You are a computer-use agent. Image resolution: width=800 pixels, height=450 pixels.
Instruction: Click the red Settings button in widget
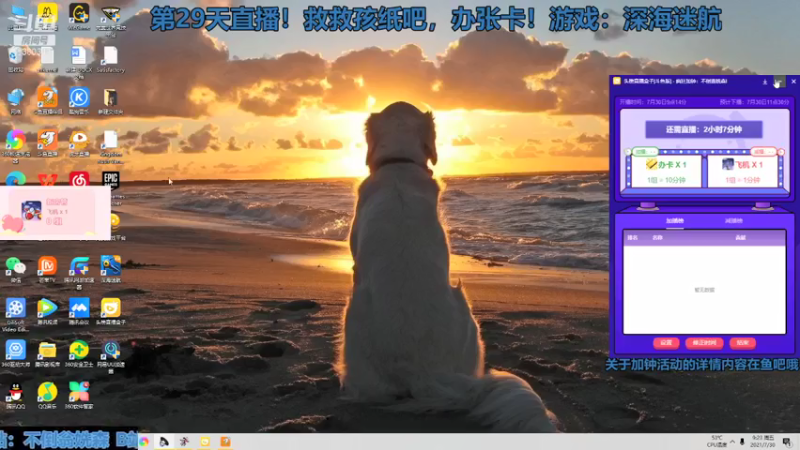[666, 343]
